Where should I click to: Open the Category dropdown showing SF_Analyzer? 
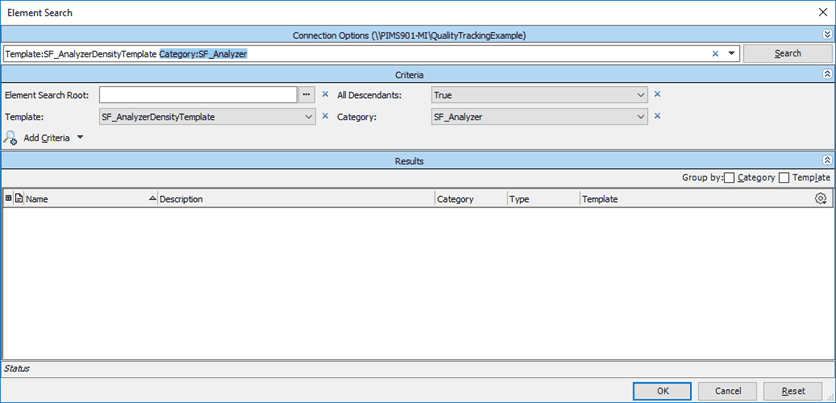tap(539, 117)
